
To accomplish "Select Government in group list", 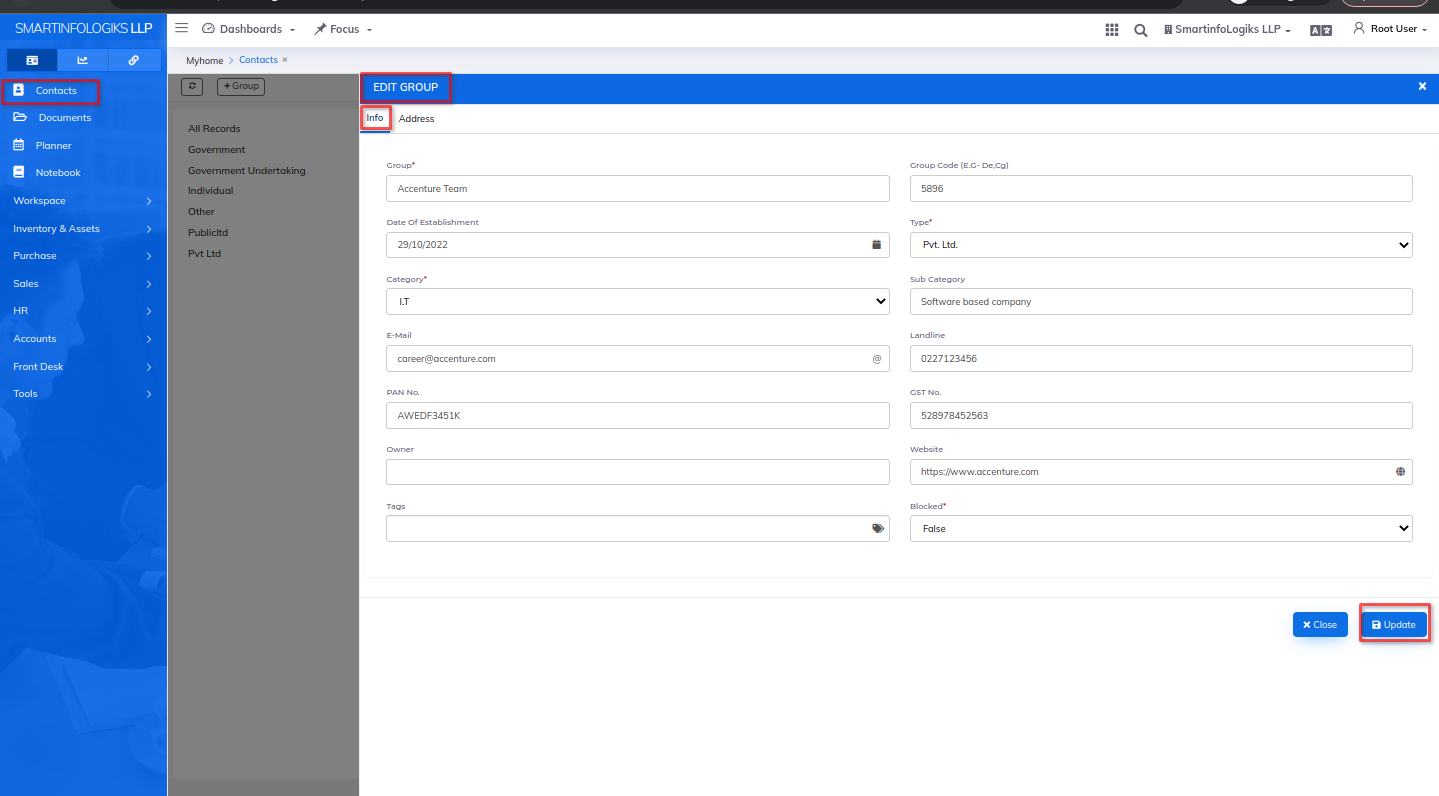I will tap(216, 150).
